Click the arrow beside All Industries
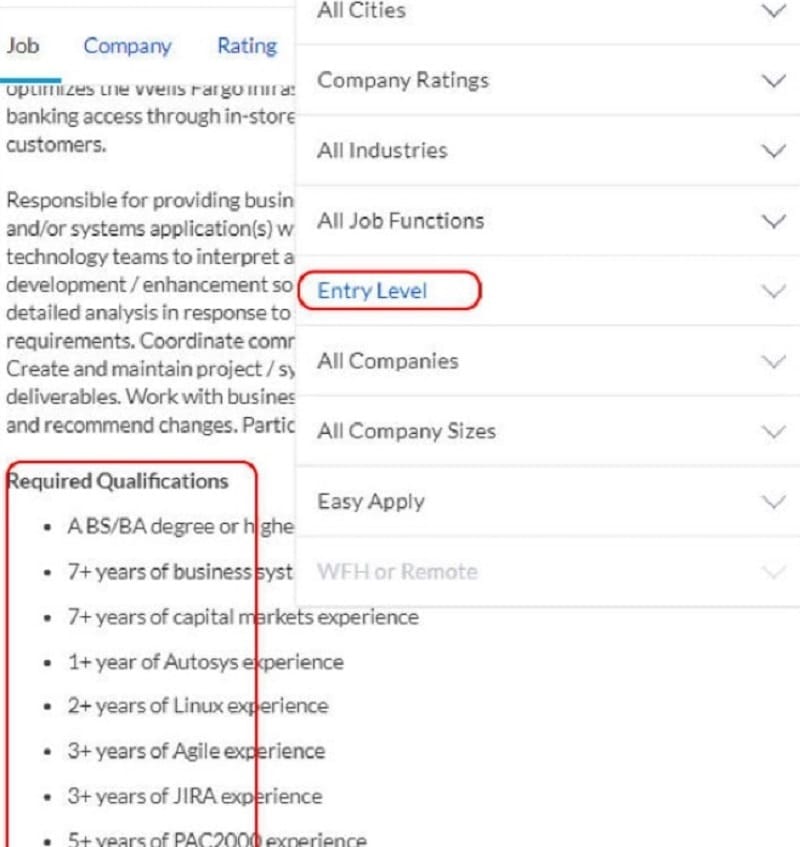The height and width of the screenshot is (847, 800). click(x=773, y=151)
